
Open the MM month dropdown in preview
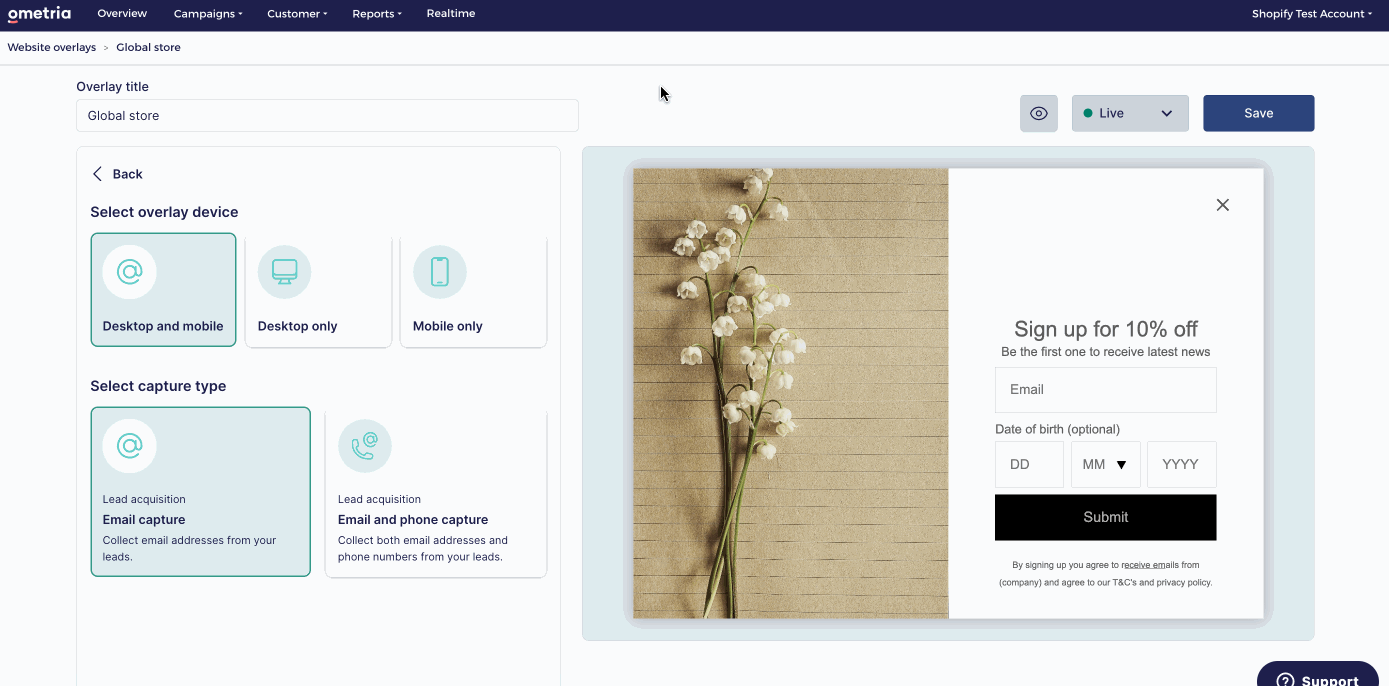(1106, 465)
